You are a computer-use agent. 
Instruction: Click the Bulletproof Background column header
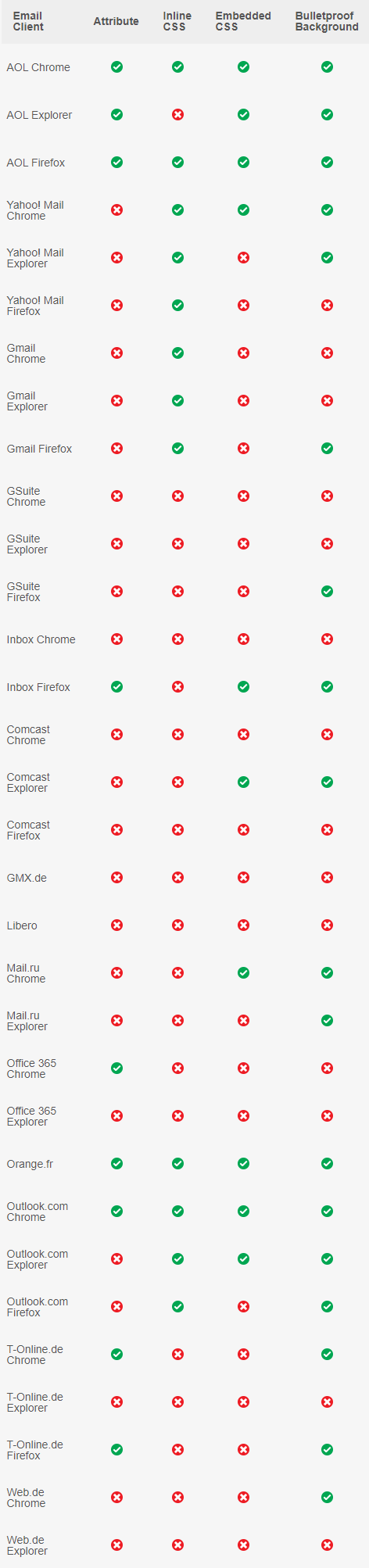click(x=327, y=21)
